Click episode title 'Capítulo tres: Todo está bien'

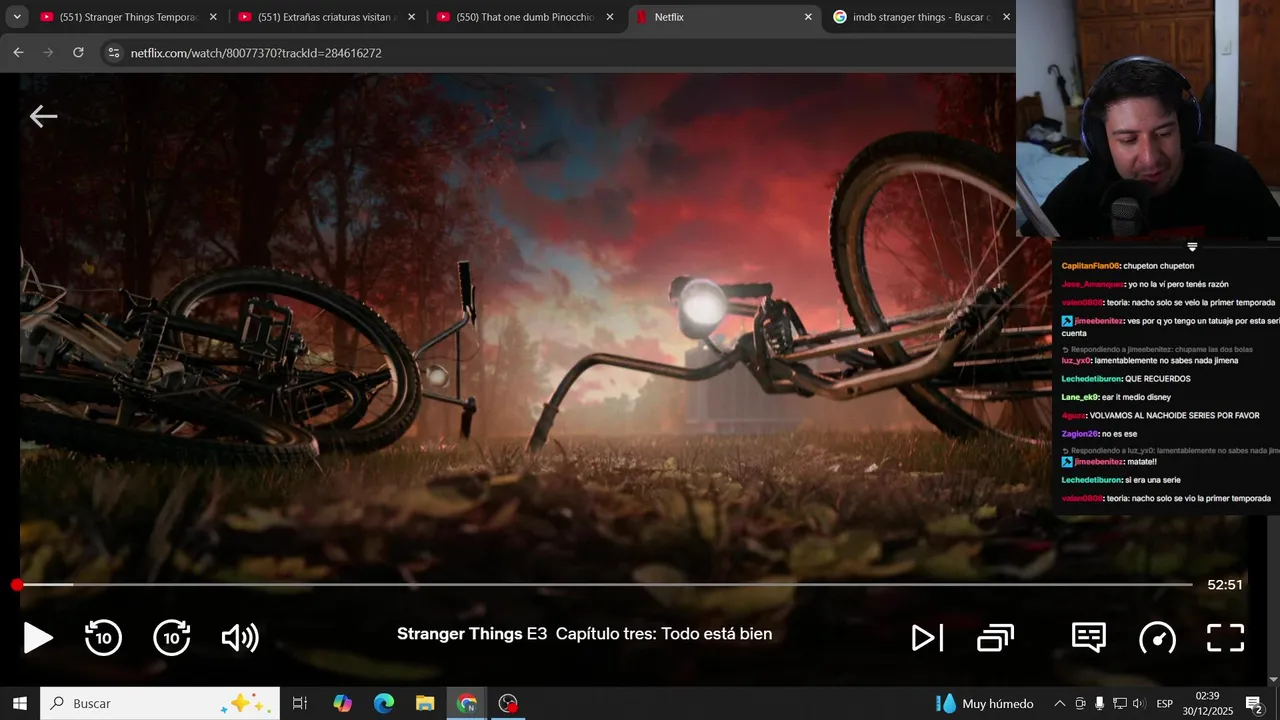(x=664, y=634)
